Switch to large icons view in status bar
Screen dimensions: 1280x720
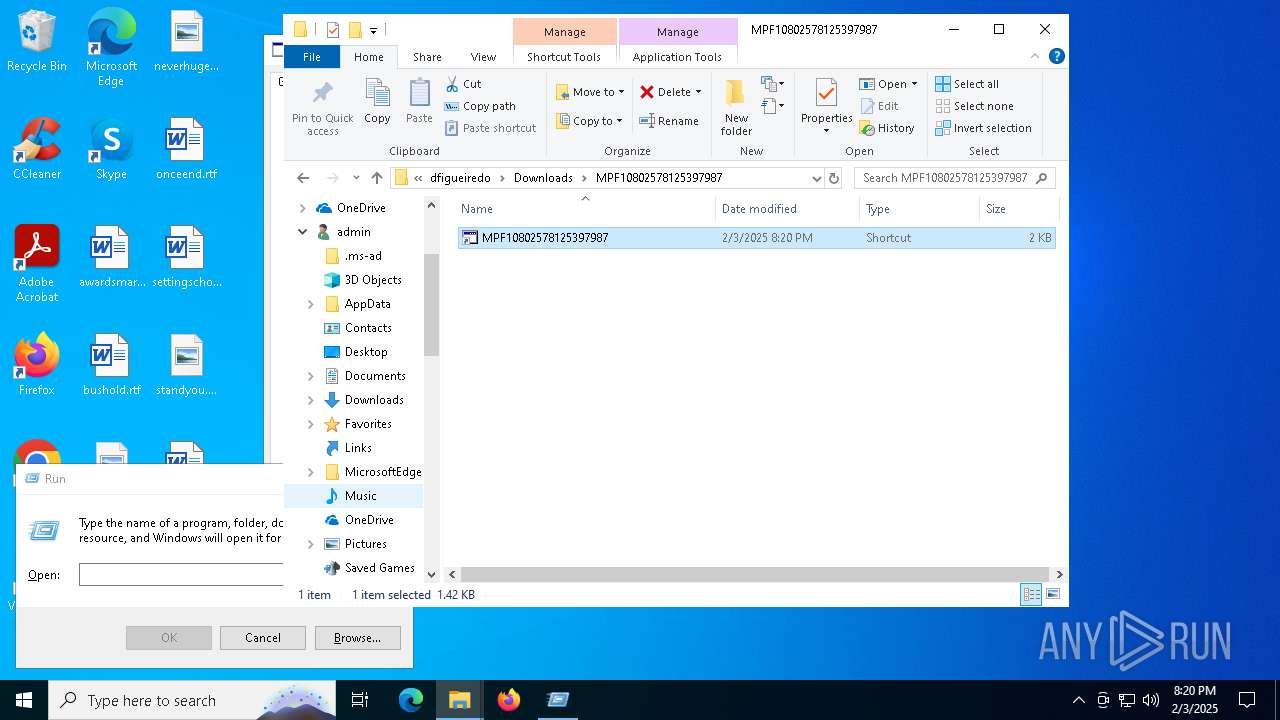click(x=1052, y=594)
